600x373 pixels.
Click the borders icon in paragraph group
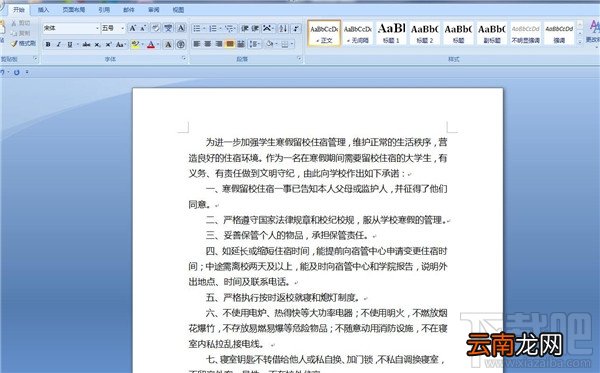pos(285,44)
